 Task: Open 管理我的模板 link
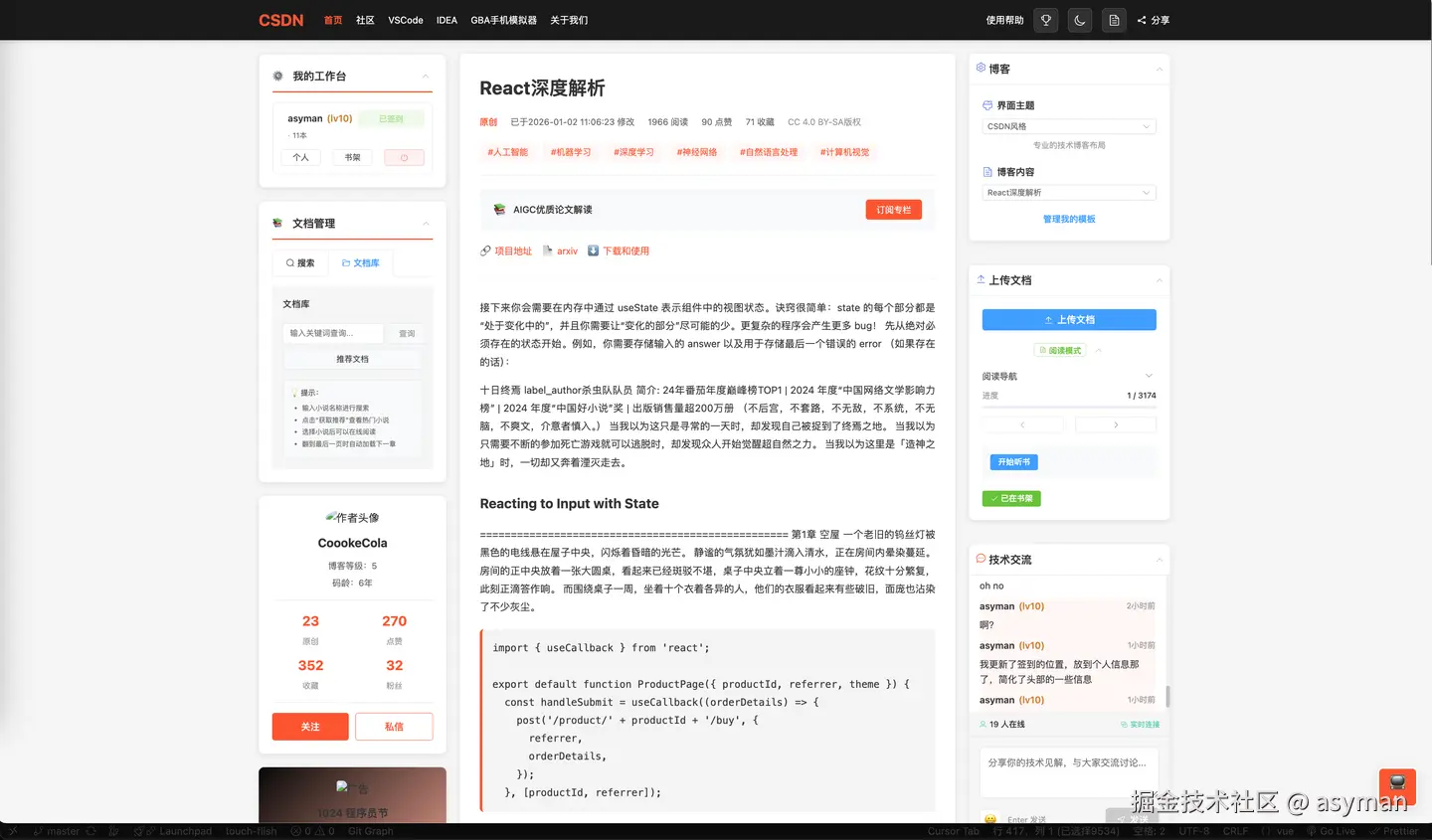(1069, 220)
